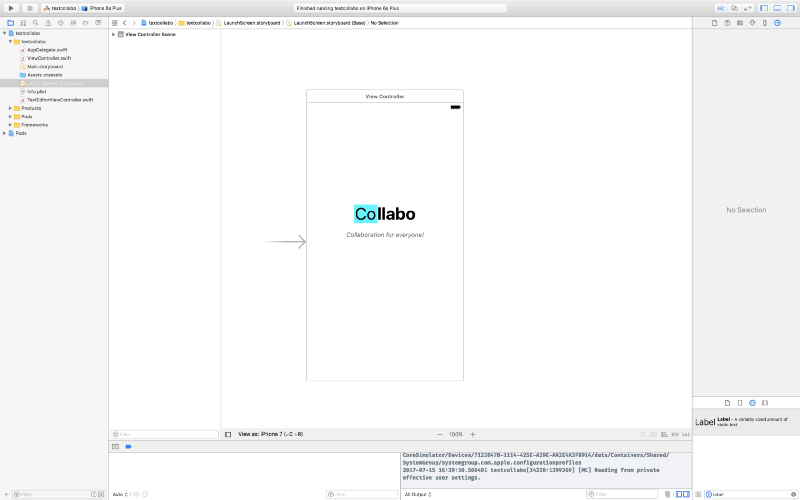Toggle the Debug area visibility

[x=776, y=8]
